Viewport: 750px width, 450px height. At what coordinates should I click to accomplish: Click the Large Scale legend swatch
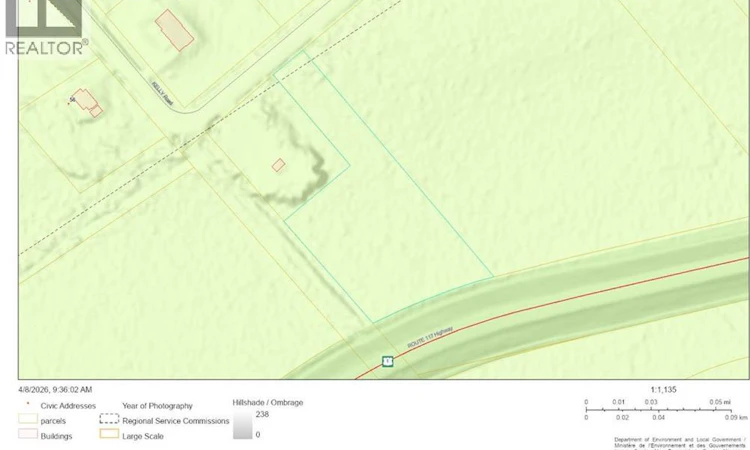[x=109, y=434]
